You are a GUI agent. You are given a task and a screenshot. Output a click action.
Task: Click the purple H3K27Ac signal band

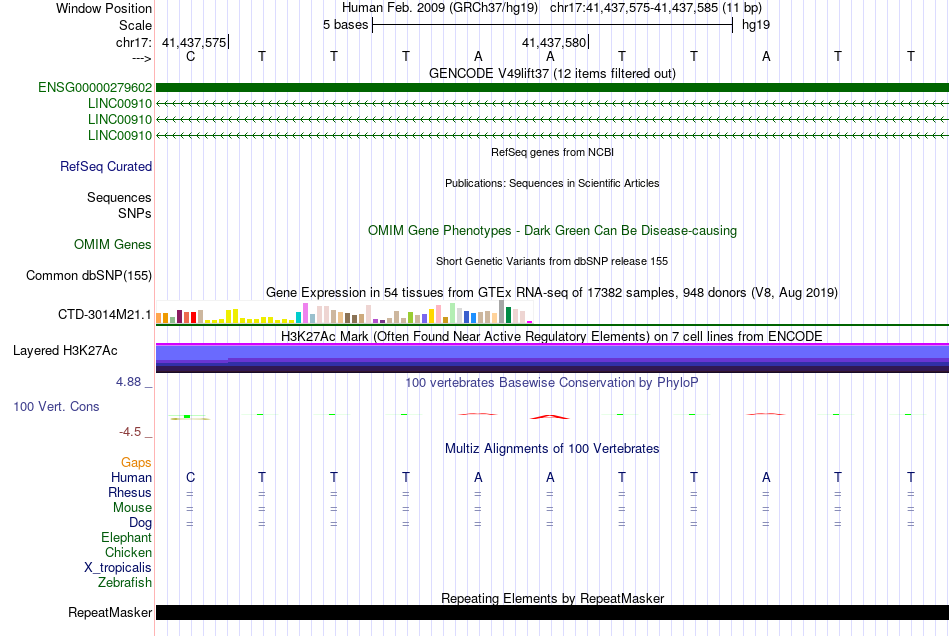tap(552, 357)
